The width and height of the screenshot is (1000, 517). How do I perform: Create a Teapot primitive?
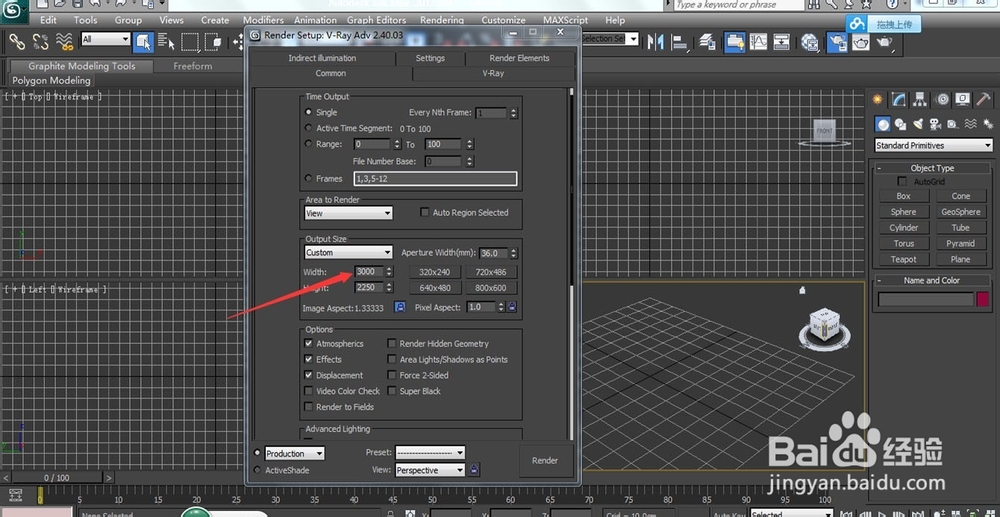(903, 259)
